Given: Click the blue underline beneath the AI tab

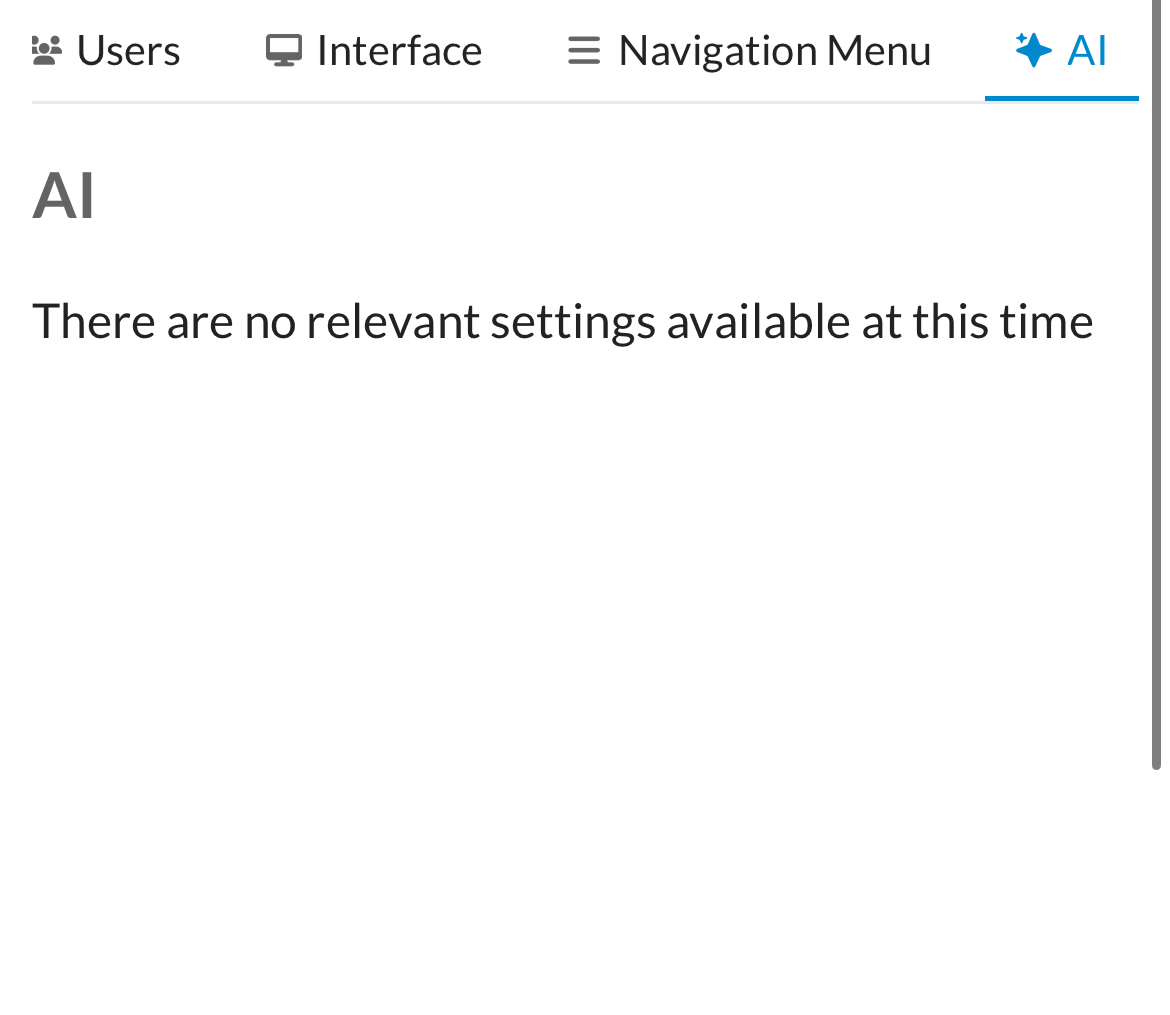Looking at the screenshot, I should [1061, 98].
